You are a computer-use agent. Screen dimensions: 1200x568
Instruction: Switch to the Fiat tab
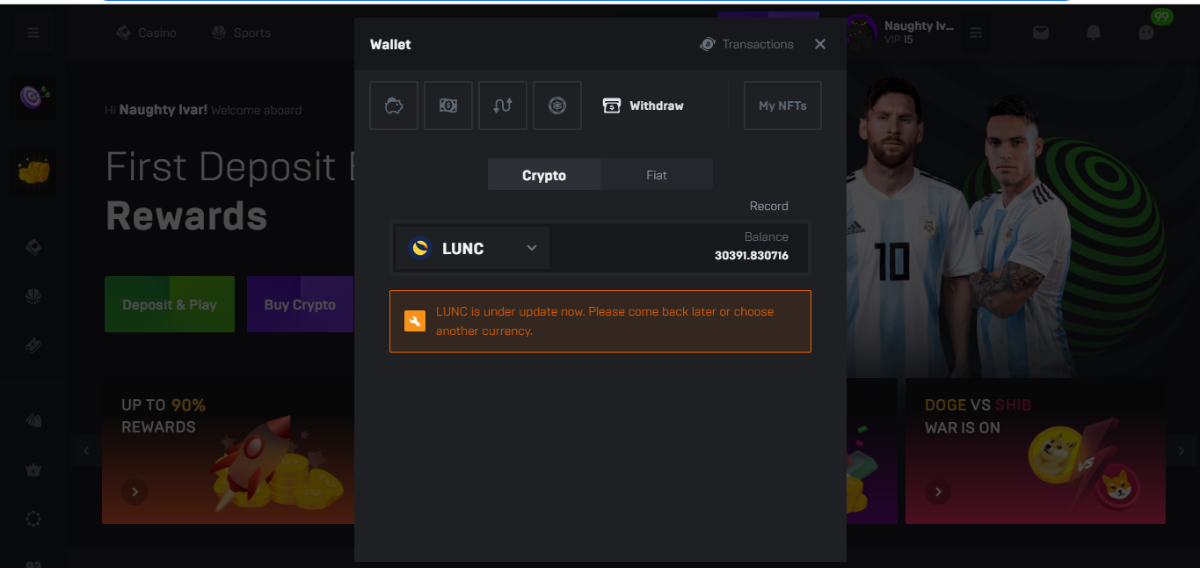[656, 175]
